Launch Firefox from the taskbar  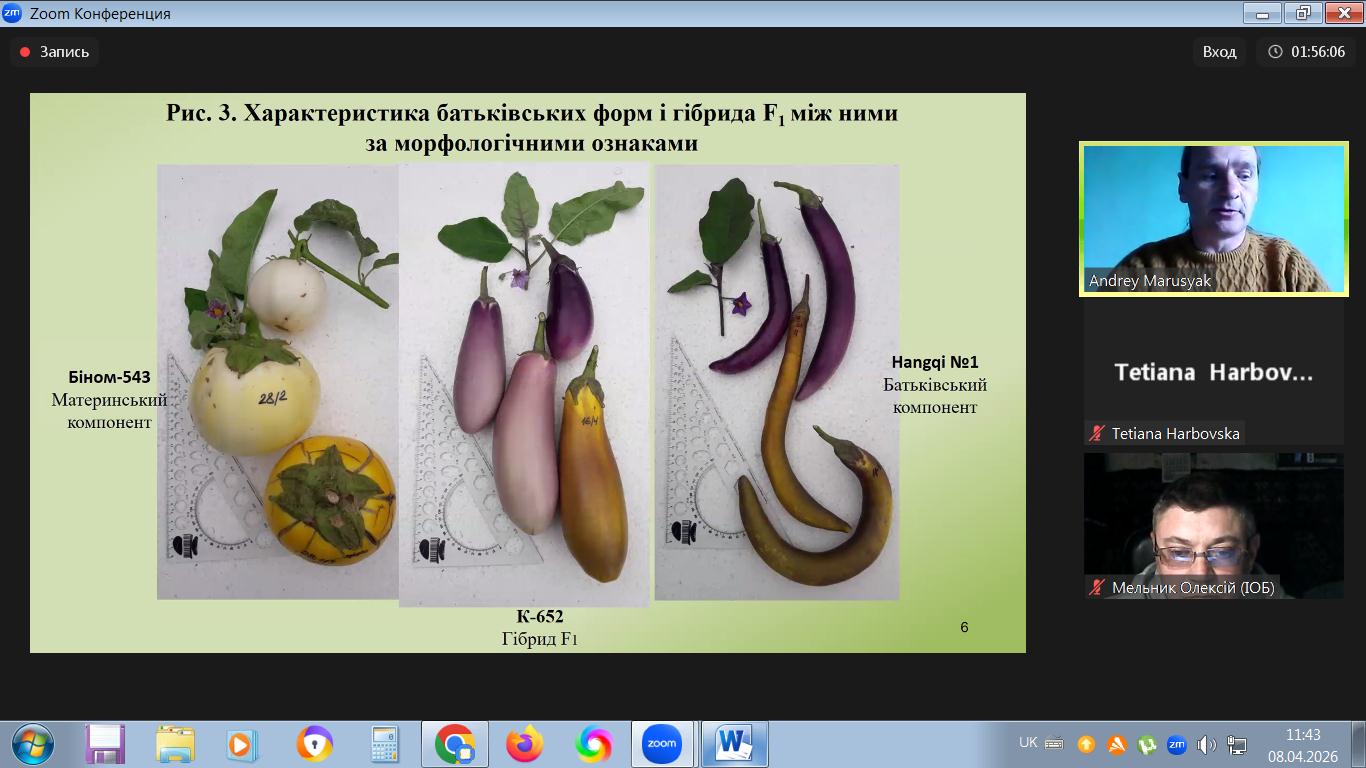[x=524, y=744]
